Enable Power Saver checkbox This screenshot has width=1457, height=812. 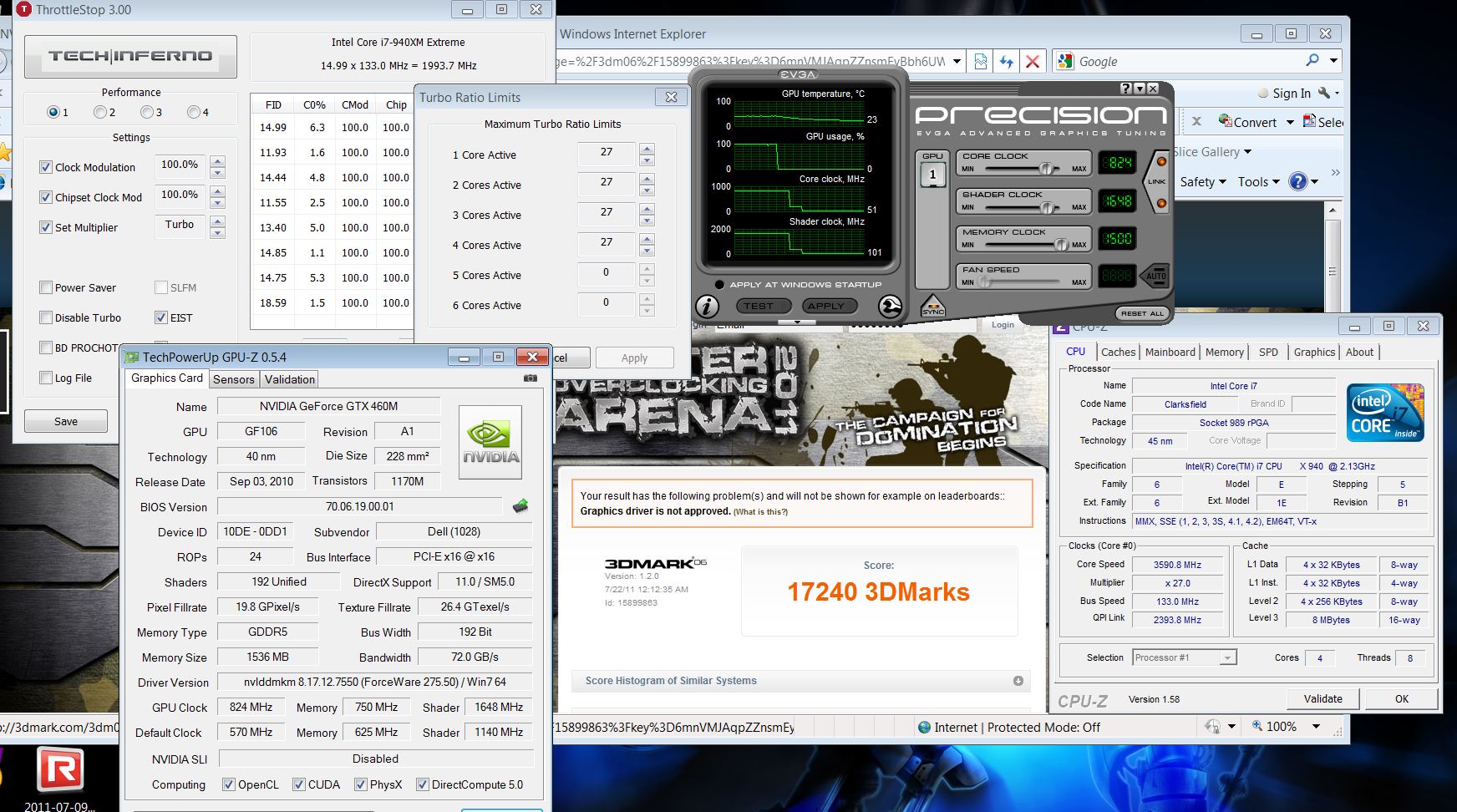click(46, 287)
